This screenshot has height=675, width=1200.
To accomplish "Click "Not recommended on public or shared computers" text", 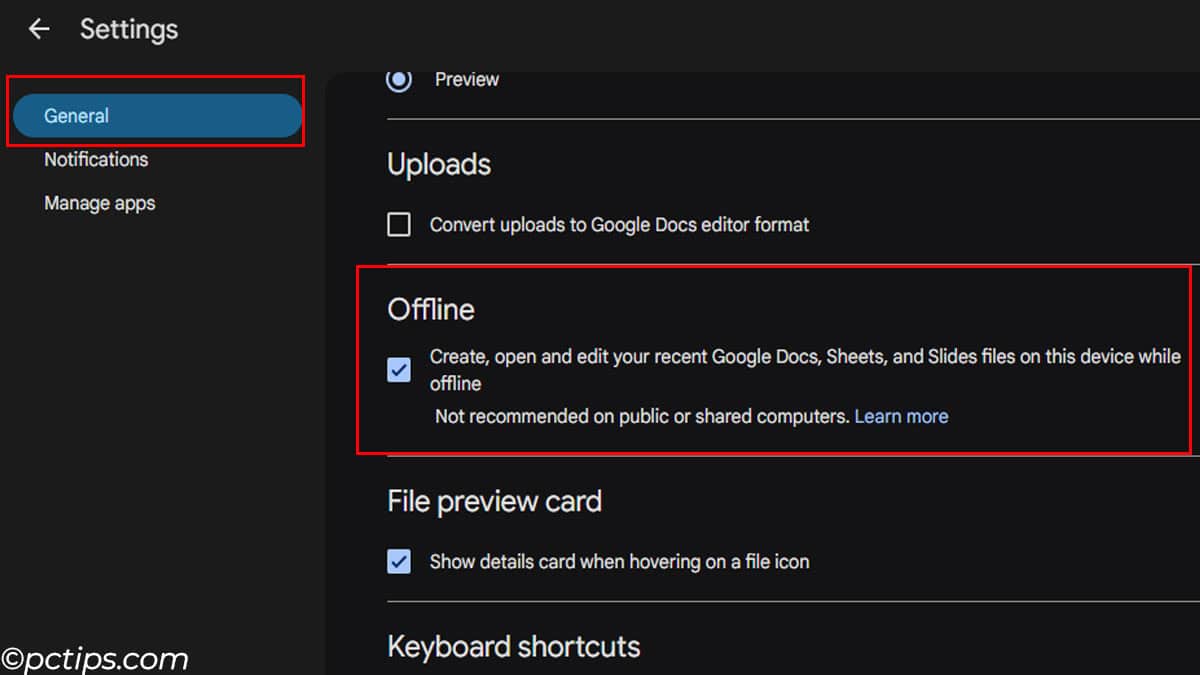I will [x=642, y=416].
